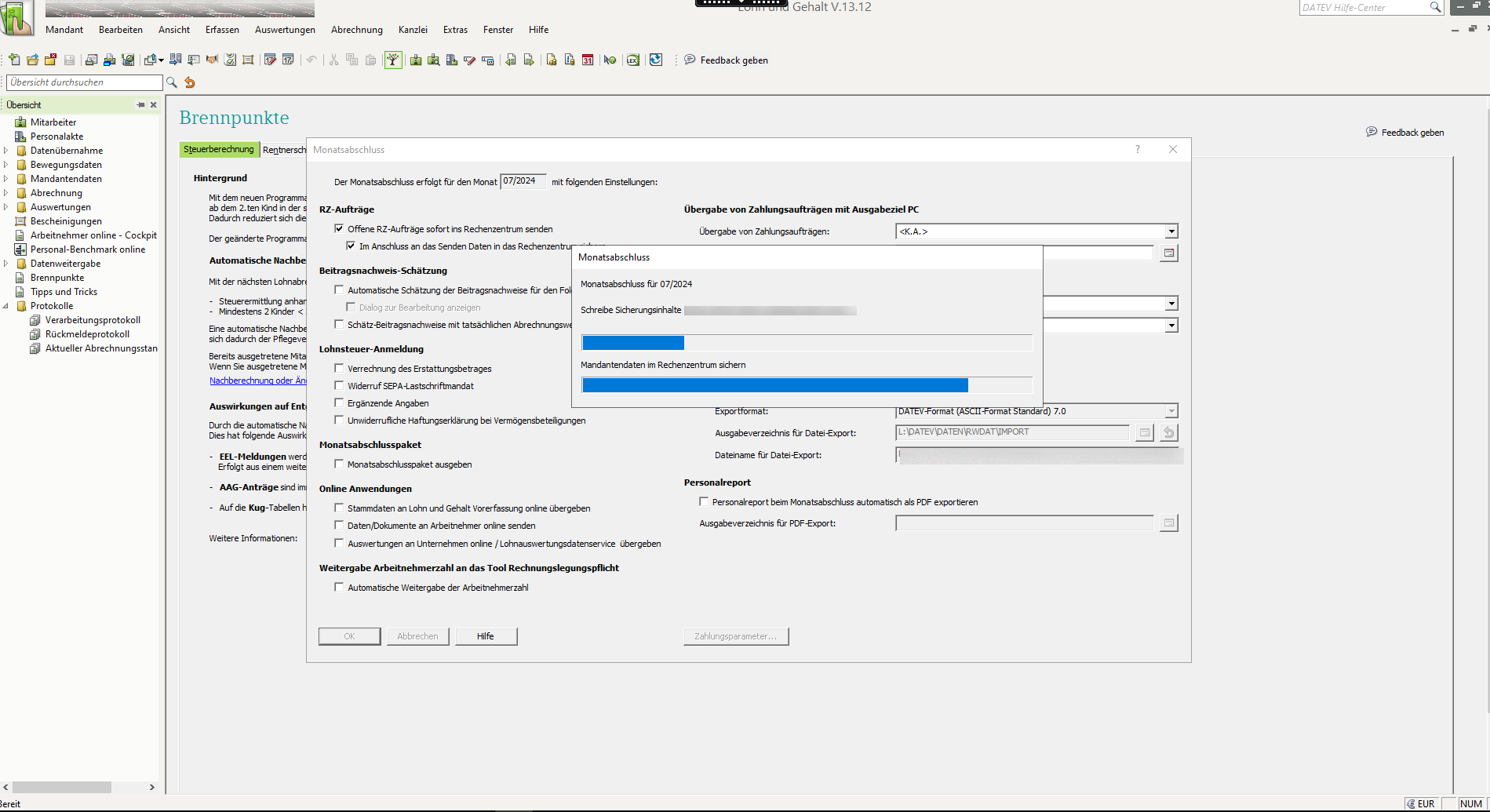Image resolution: width=1490 pixels, height=812 pixels.
Task: Click the LEX info toolbar icon
Action: click(632, 60)
